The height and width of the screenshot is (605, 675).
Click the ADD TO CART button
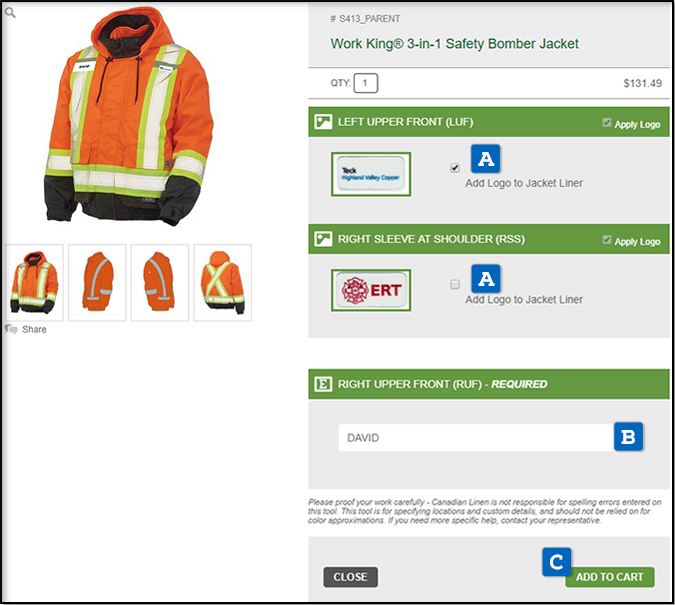pos(610,577)
